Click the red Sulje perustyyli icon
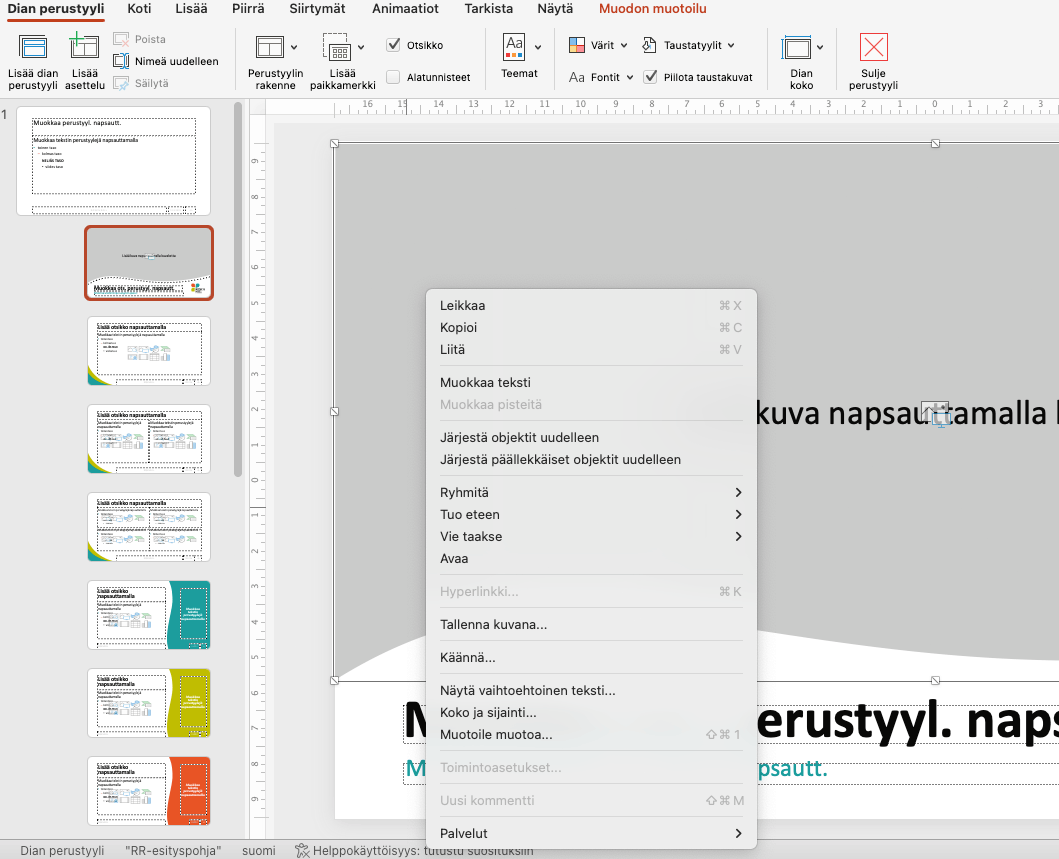 (873, 47)
